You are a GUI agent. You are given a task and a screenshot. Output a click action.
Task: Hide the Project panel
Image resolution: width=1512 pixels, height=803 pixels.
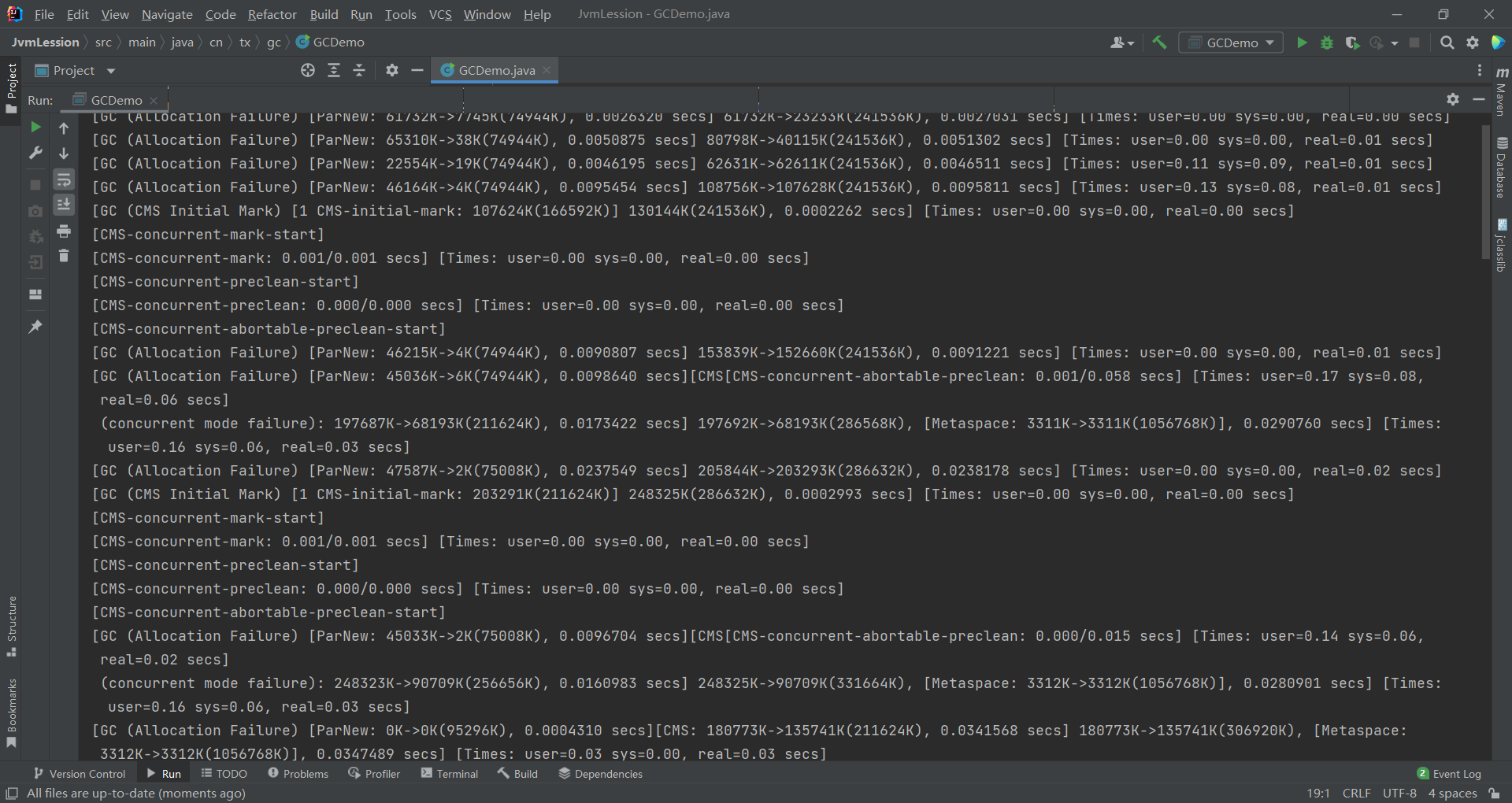click(x=417, y=70)
